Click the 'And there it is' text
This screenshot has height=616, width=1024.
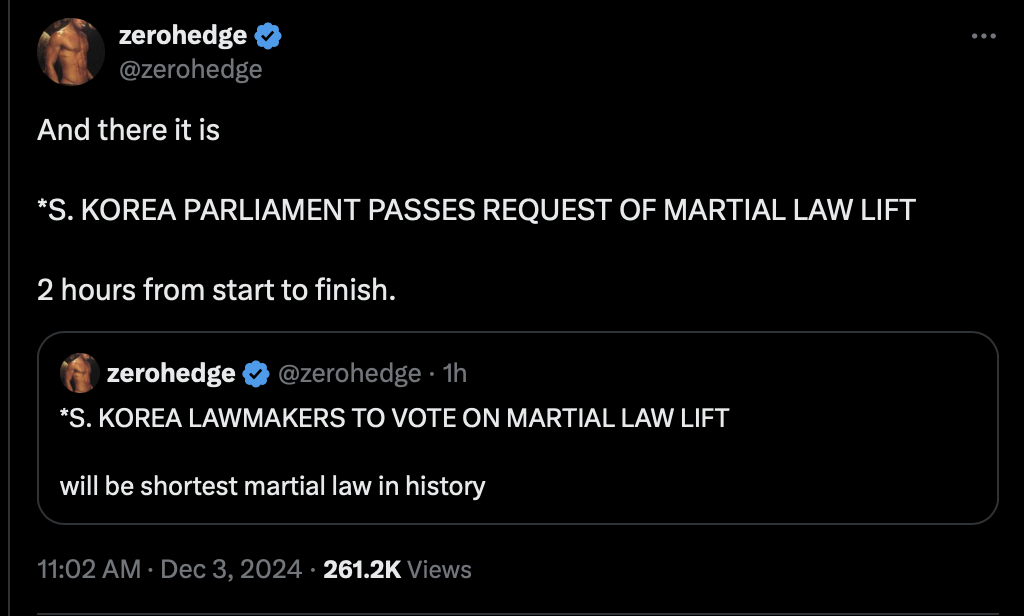click(128, 130)
